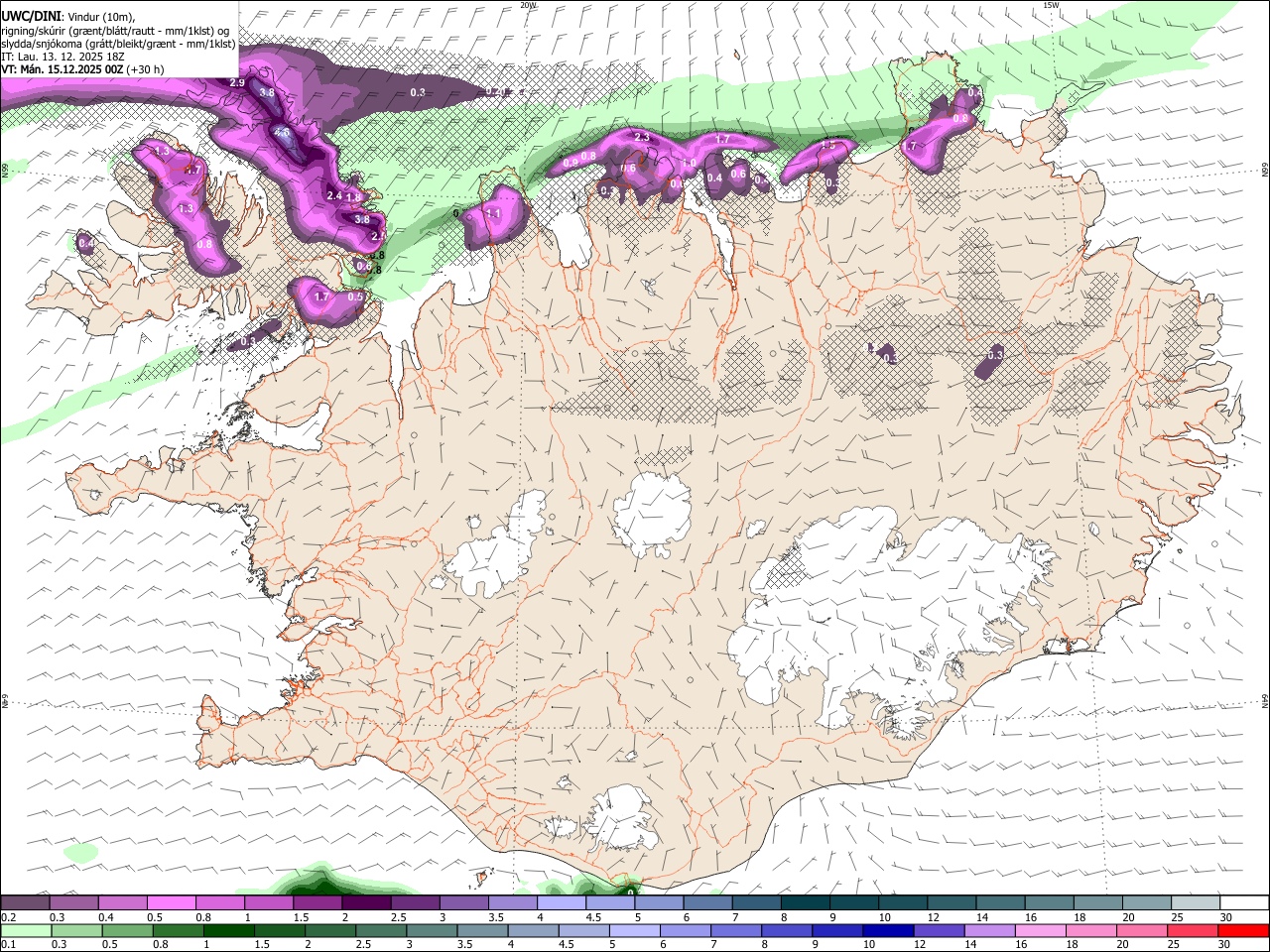Image resolution: width=1270 pixels, height=952 pixels.
Task: Click the lightest green 0.1 rain legend swatch
Action: click(x=27, y=931)
